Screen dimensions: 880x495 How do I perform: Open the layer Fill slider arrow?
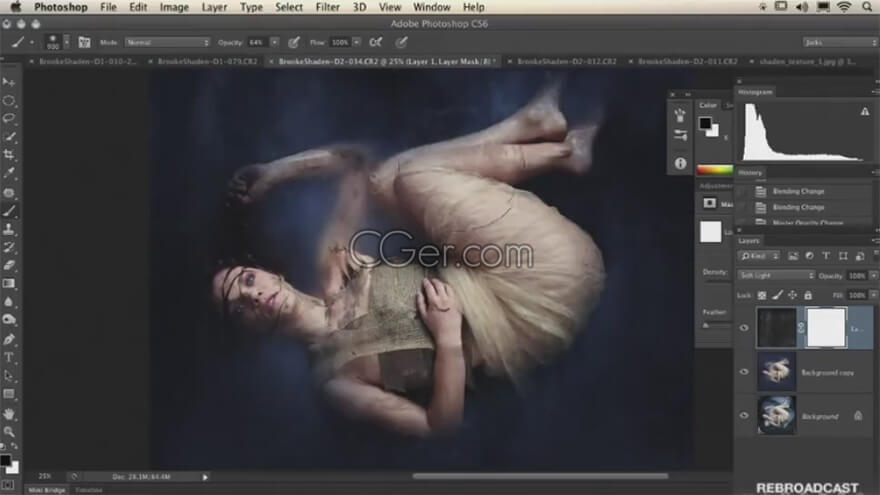point(873,295)
